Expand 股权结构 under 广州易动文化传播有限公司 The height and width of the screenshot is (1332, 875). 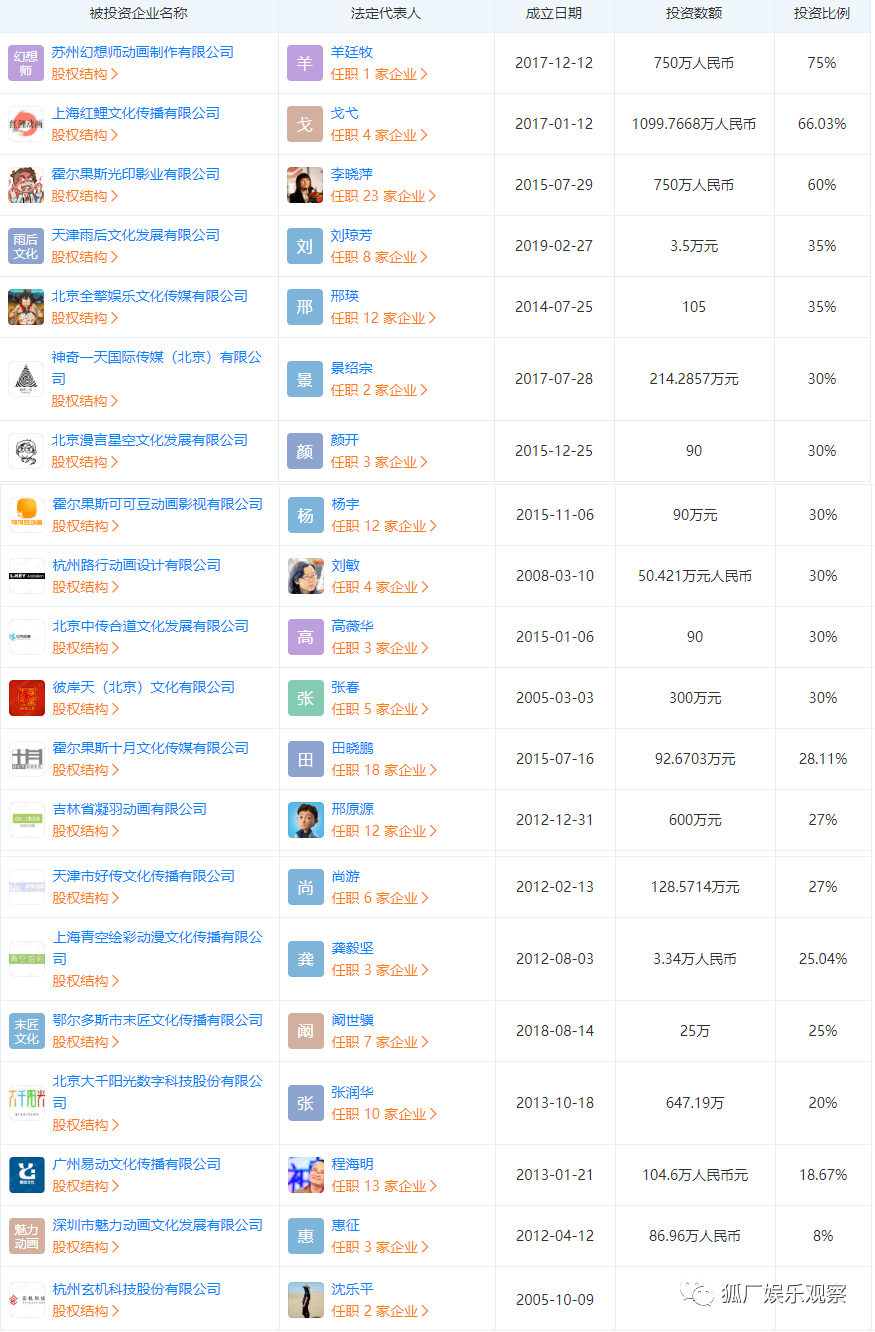point(86,1186)
